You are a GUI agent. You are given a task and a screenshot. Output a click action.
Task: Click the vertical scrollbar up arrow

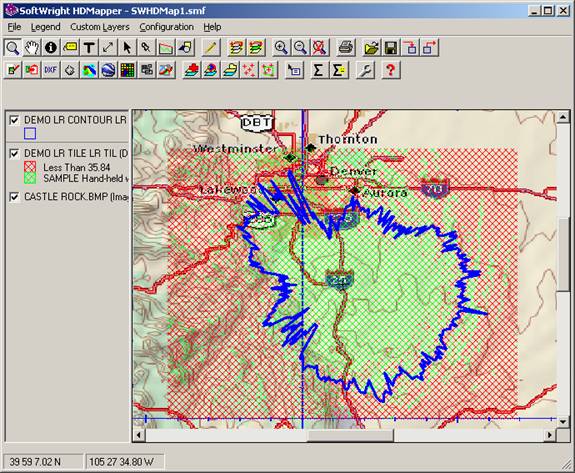[x=563, y=117]
